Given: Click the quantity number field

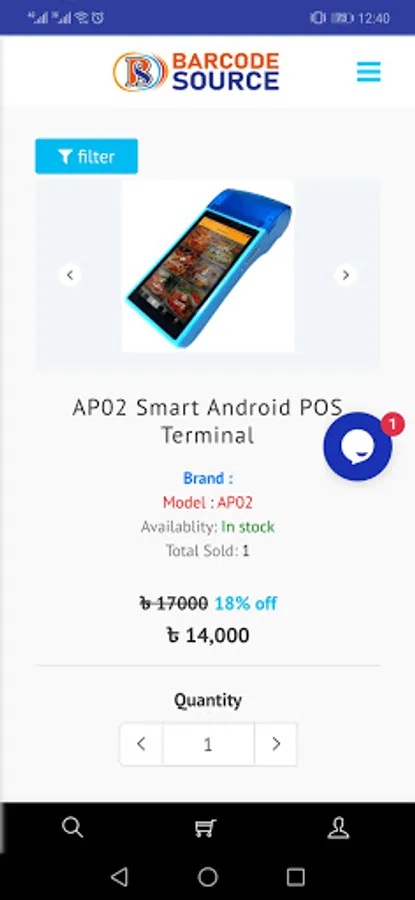Looking at the screenshot, I should 208,744.
